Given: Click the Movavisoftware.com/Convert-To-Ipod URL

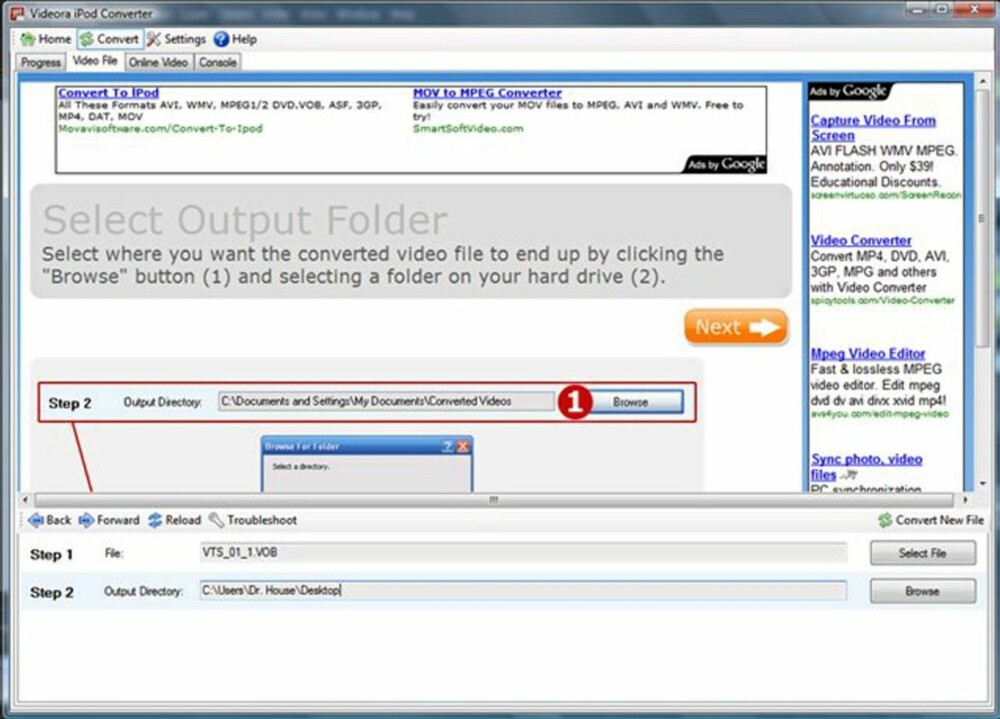Looking at the screenshot, I should 160,128.
